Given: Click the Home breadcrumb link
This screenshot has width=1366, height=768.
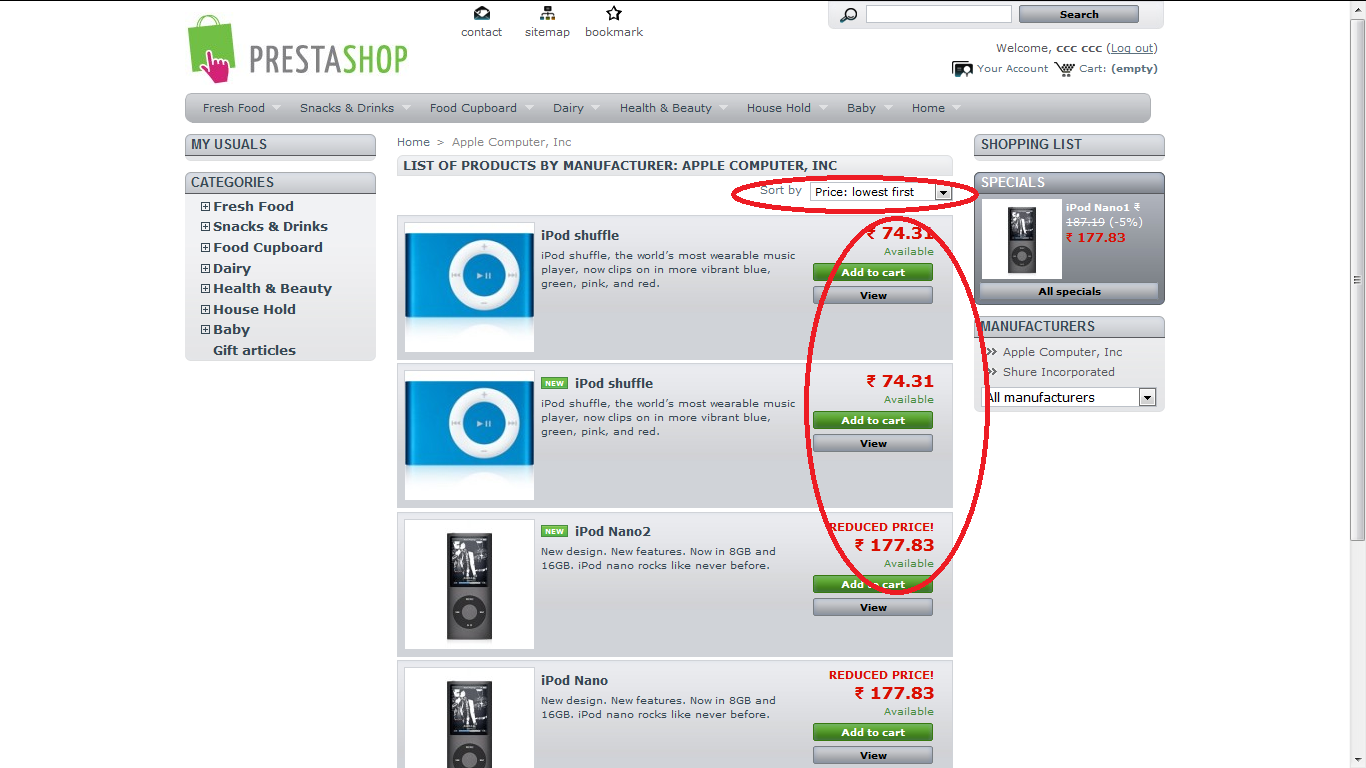Looking at the screenshot, I should [x=413, y=142].
